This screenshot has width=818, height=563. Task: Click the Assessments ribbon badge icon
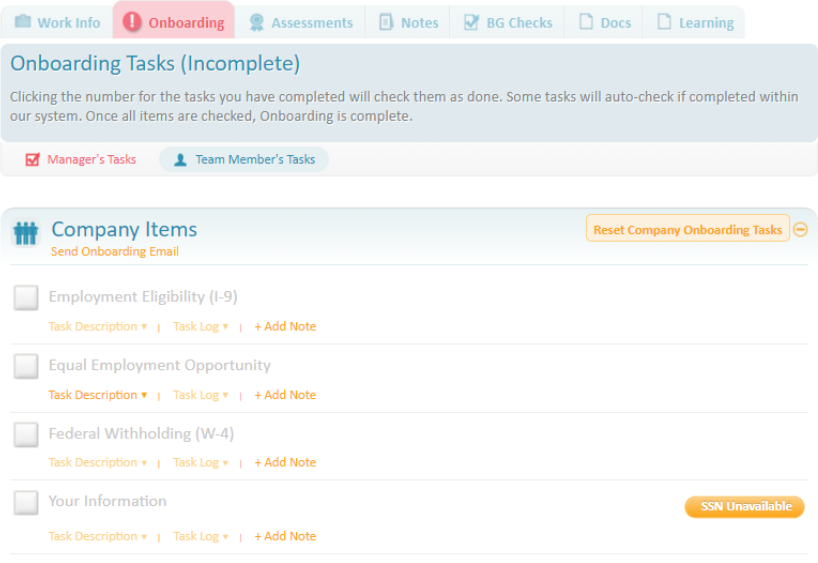257,22
